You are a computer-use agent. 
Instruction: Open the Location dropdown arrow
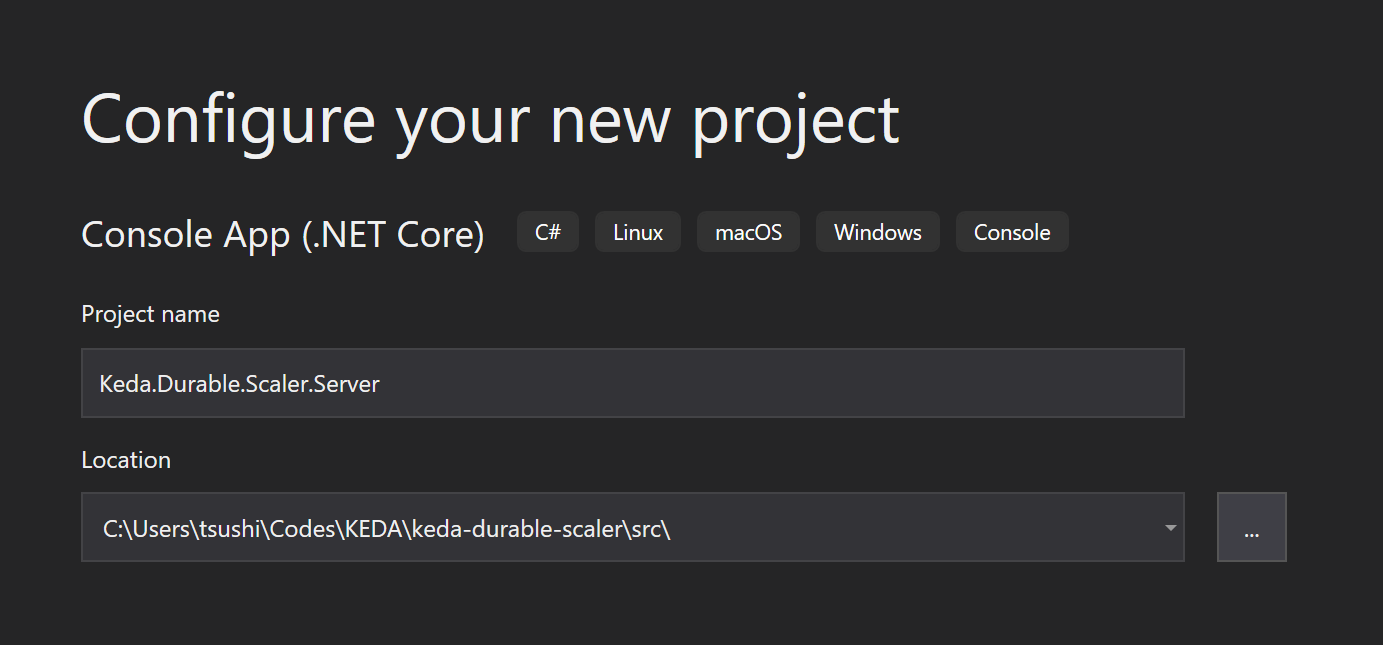point(1170,528)
